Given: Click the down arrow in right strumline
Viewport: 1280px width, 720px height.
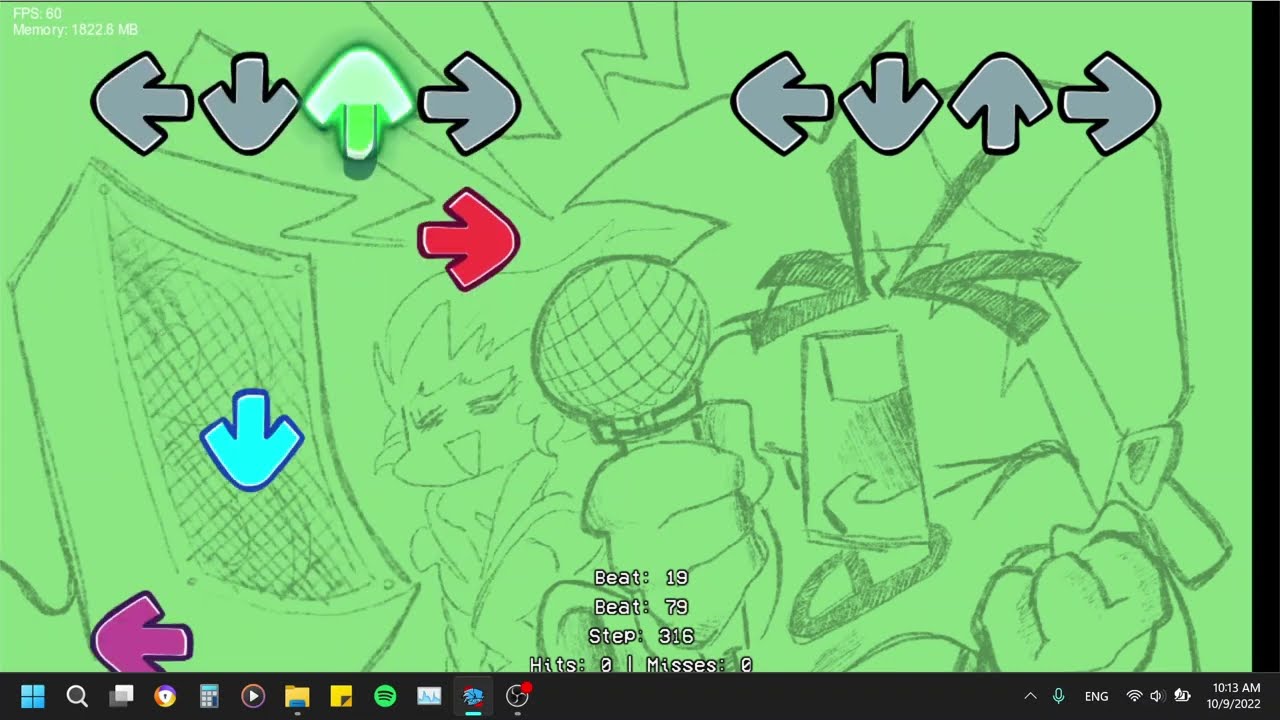Looking at the screenshot, I should pos(890,104).
